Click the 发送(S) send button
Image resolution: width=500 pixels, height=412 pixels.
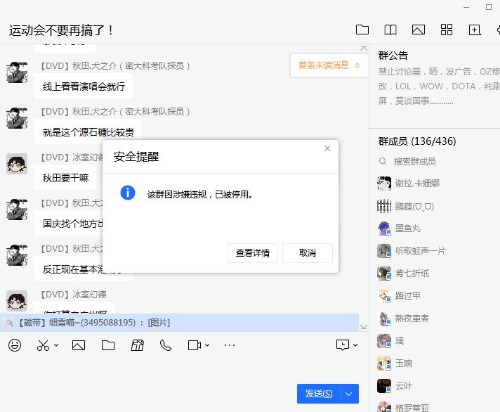coord(319,394)
